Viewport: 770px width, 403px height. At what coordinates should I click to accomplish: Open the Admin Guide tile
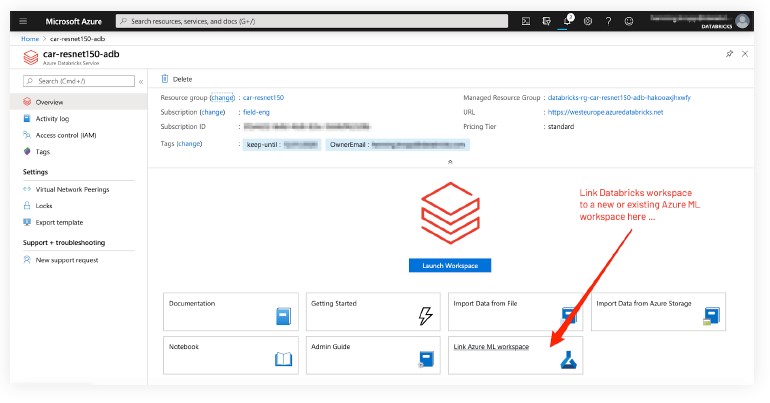[x=373, y=355]
